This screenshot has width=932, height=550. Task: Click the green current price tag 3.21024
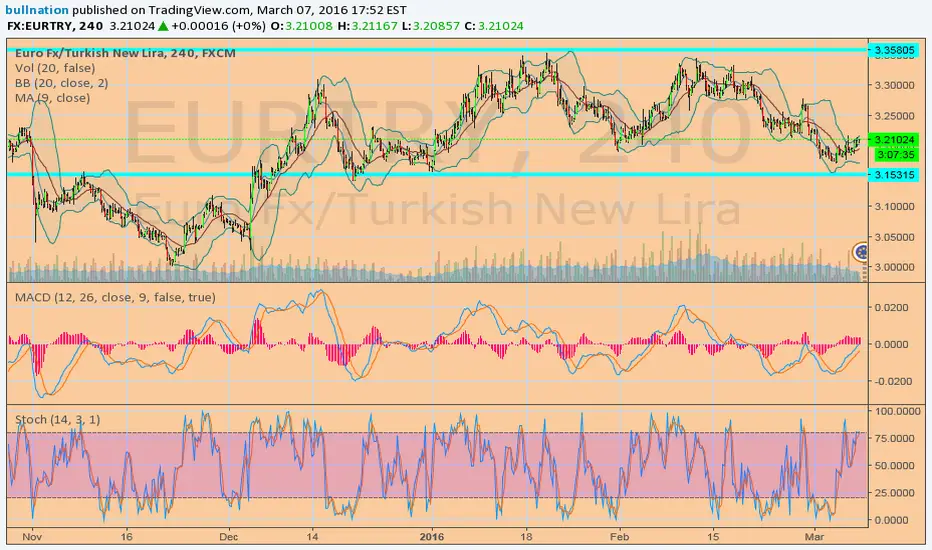(x=894, y=140)
